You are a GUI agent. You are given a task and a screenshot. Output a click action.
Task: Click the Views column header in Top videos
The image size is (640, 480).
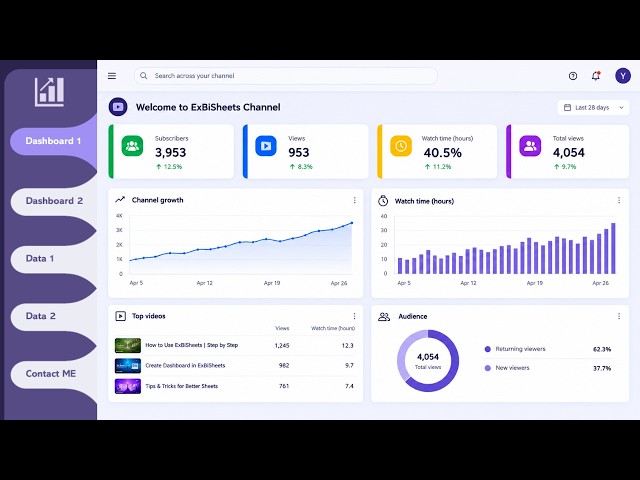click(x=282, y=328)
